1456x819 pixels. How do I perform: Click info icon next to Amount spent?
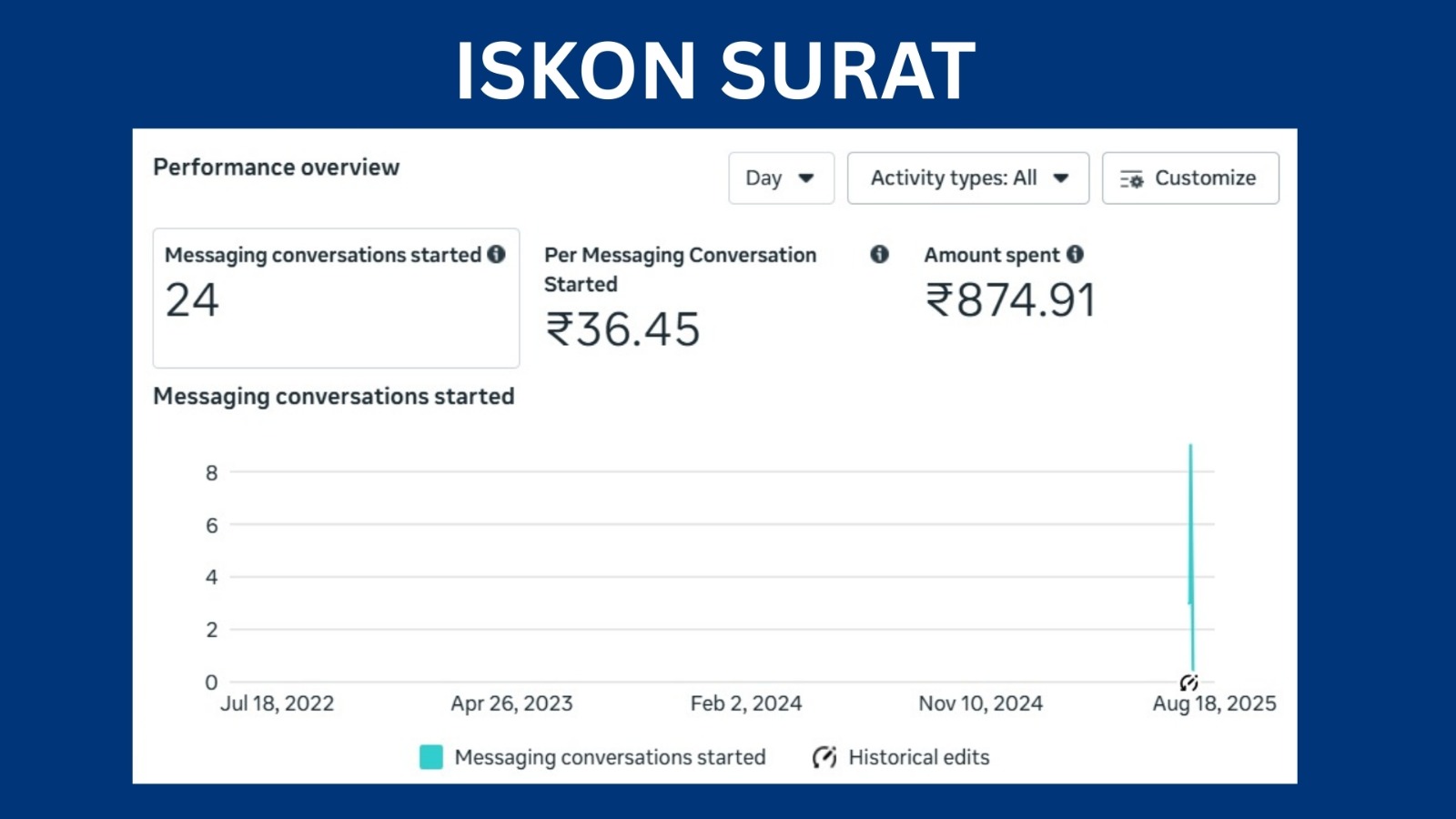click(1075, 254)
